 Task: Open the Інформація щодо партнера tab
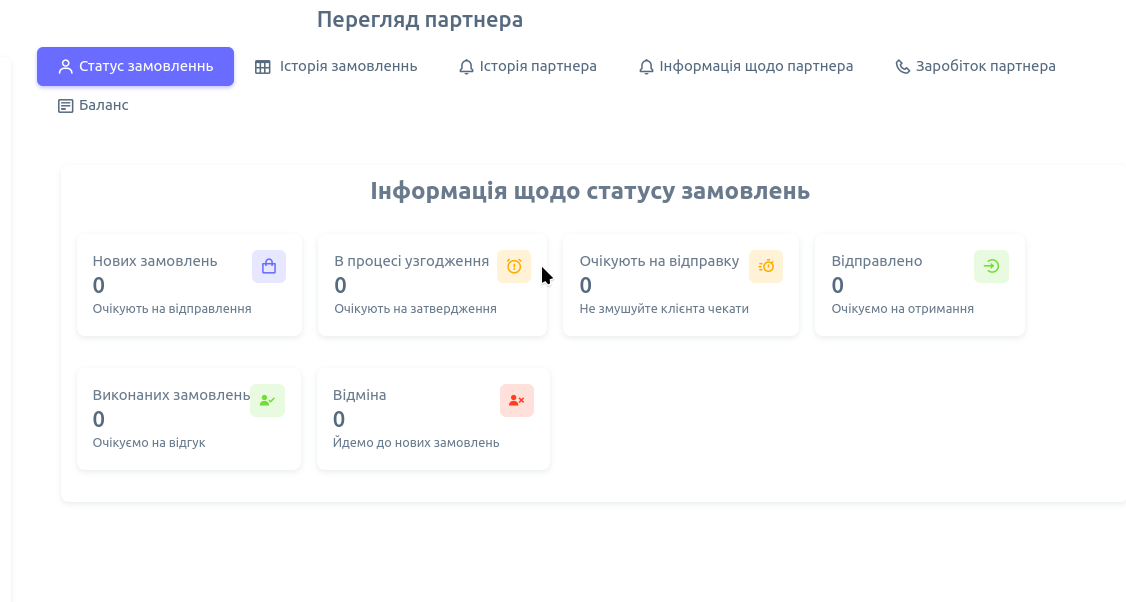pyautogui.click(x=756, y=67)
